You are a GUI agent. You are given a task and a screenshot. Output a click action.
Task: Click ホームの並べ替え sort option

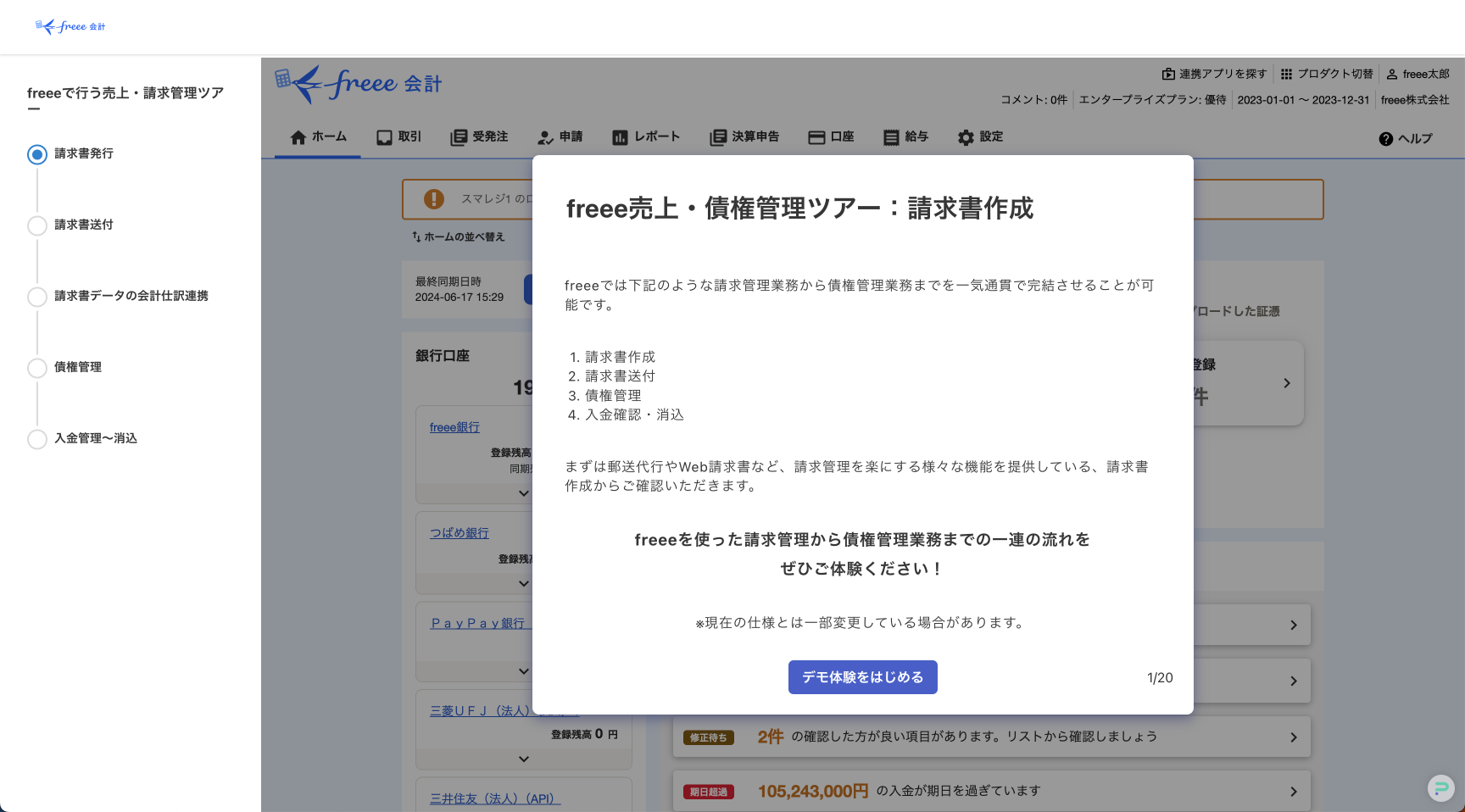458,237
